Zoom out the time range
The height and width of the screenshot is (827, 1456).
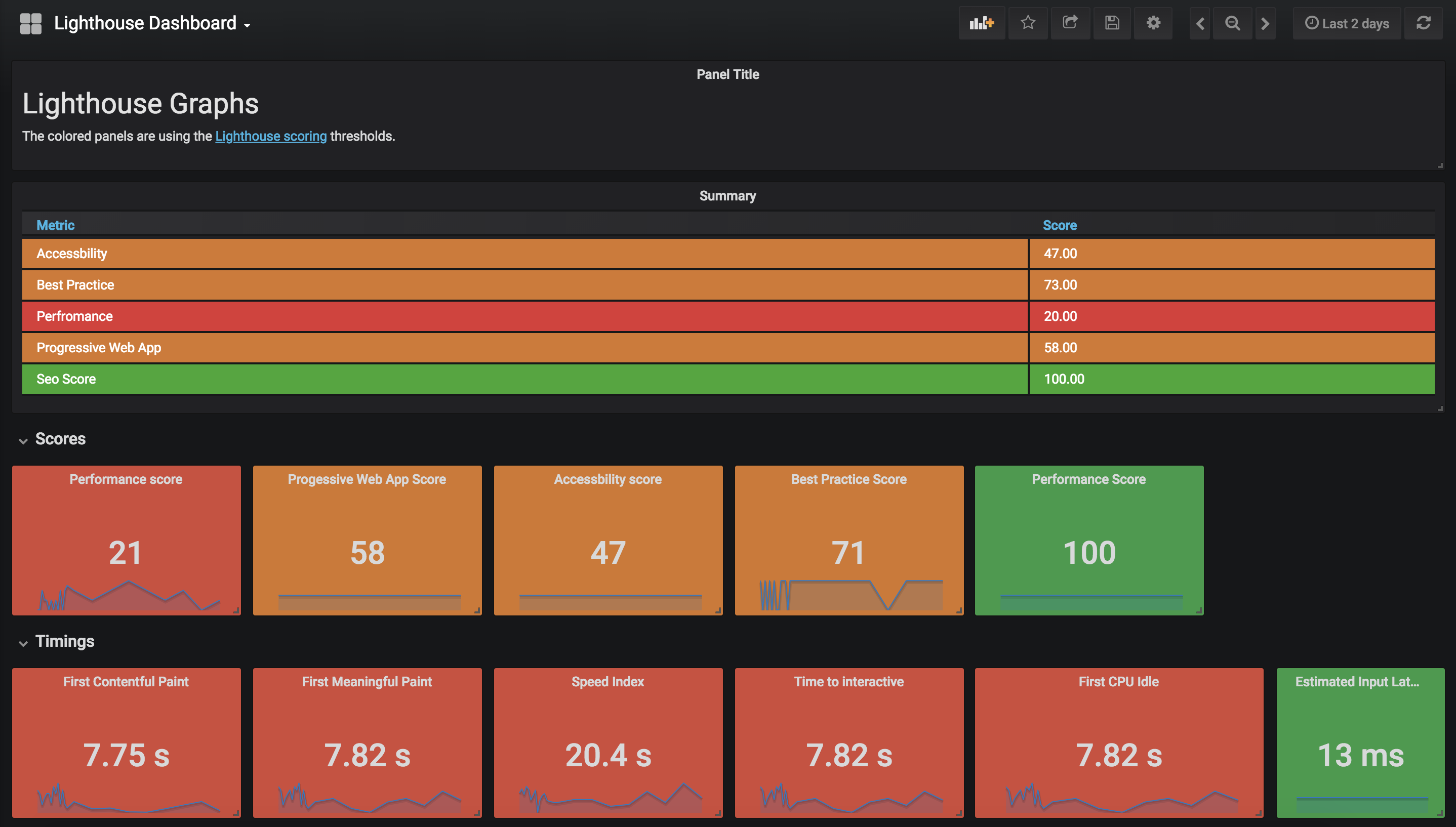tap(1232, 23)
